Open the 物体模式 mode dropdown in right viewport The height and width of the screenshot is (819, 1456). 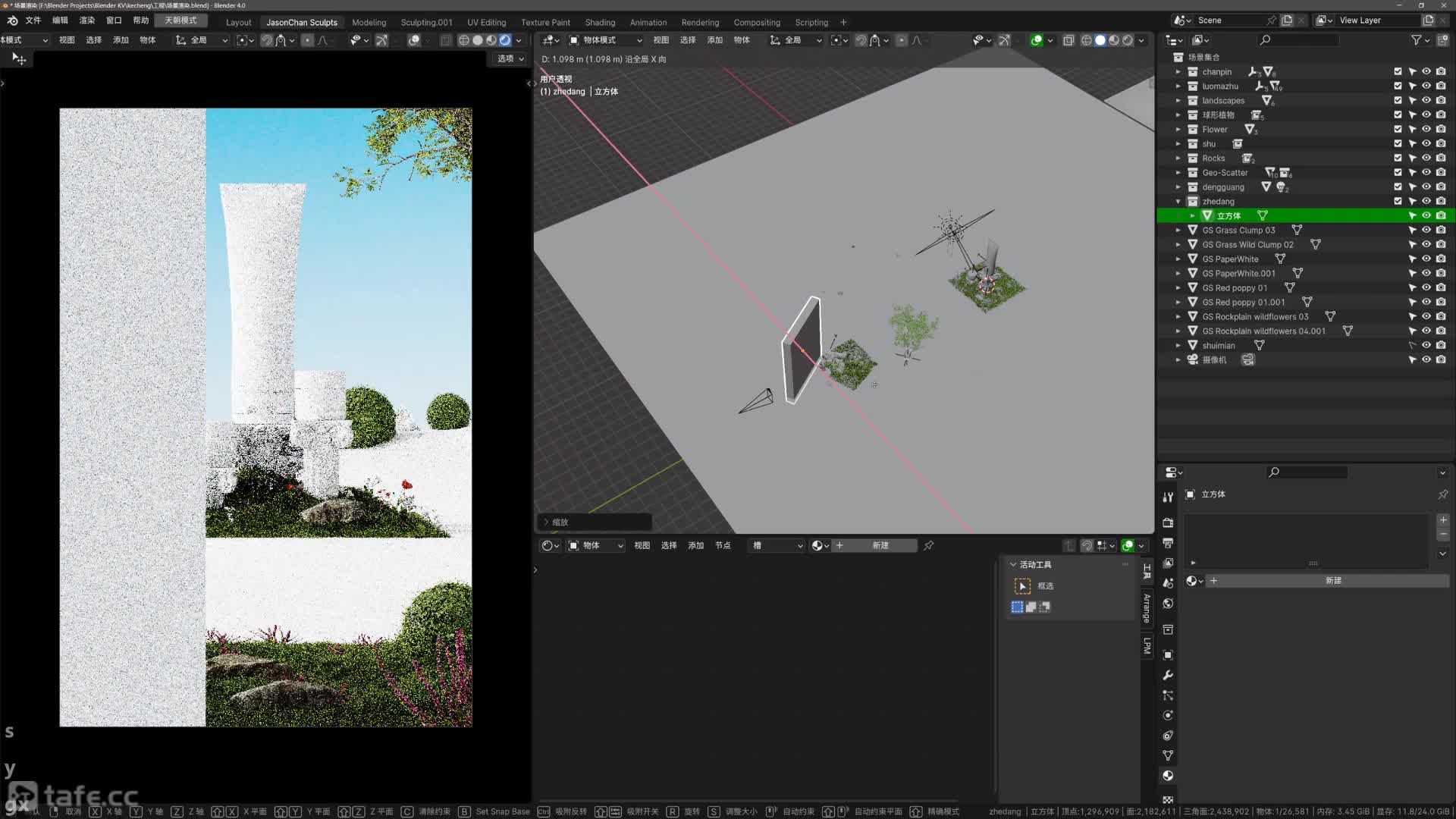pyautogui.click(x=606, y=40)
